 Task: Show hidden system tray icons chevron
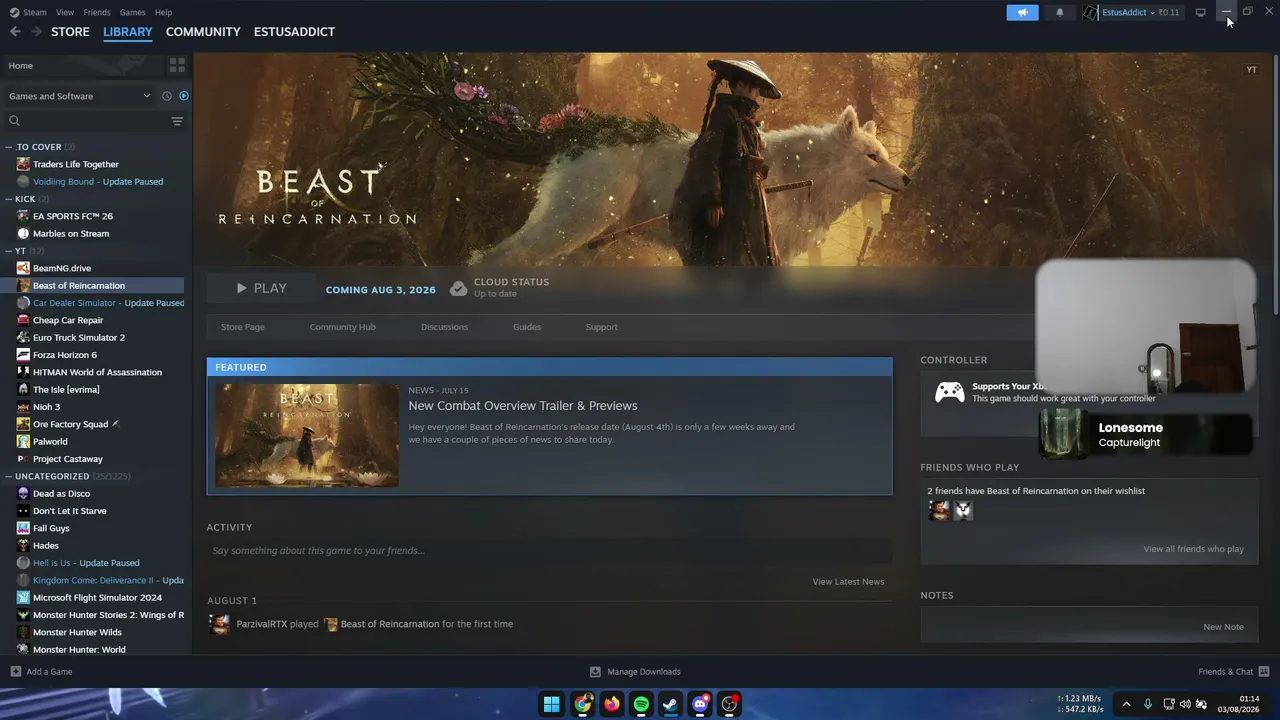(1126, 704)
